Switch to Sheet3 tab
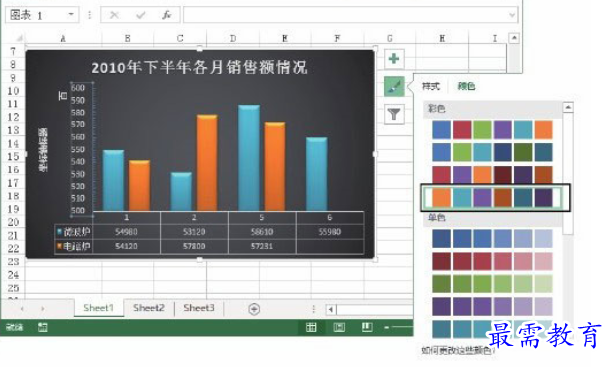The image size is (610, 367). [199, 308]
